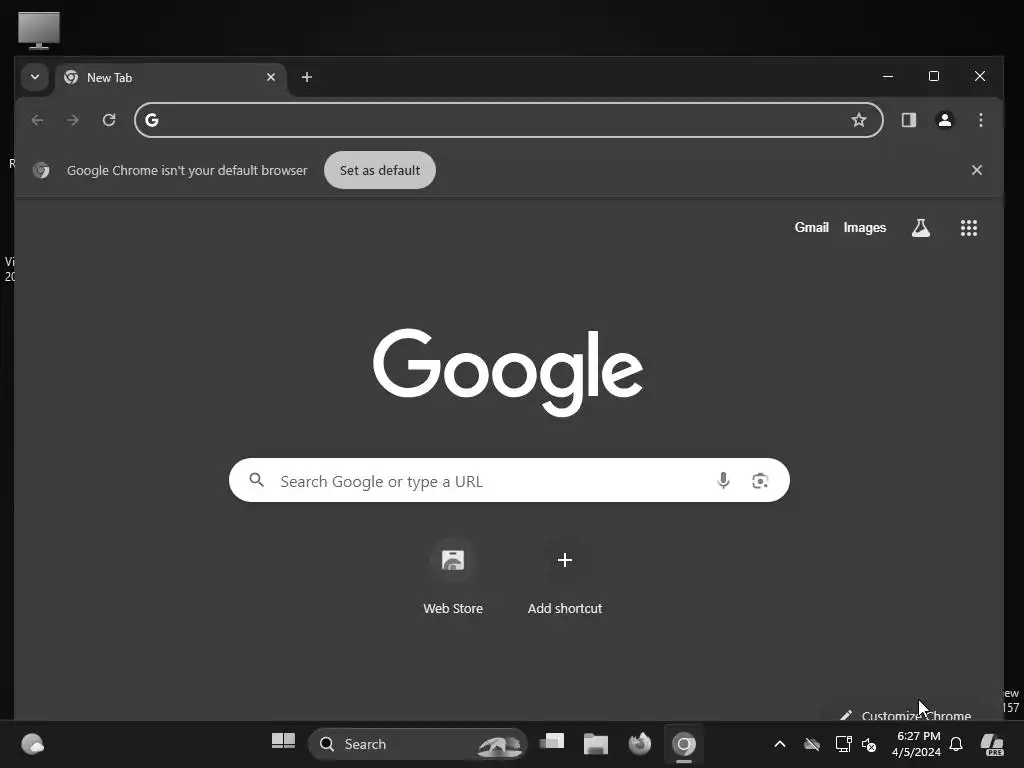Click the Google logo
Image resolution: width=1024 pixels, height=768 pixels.
click(x=508, y=371)
